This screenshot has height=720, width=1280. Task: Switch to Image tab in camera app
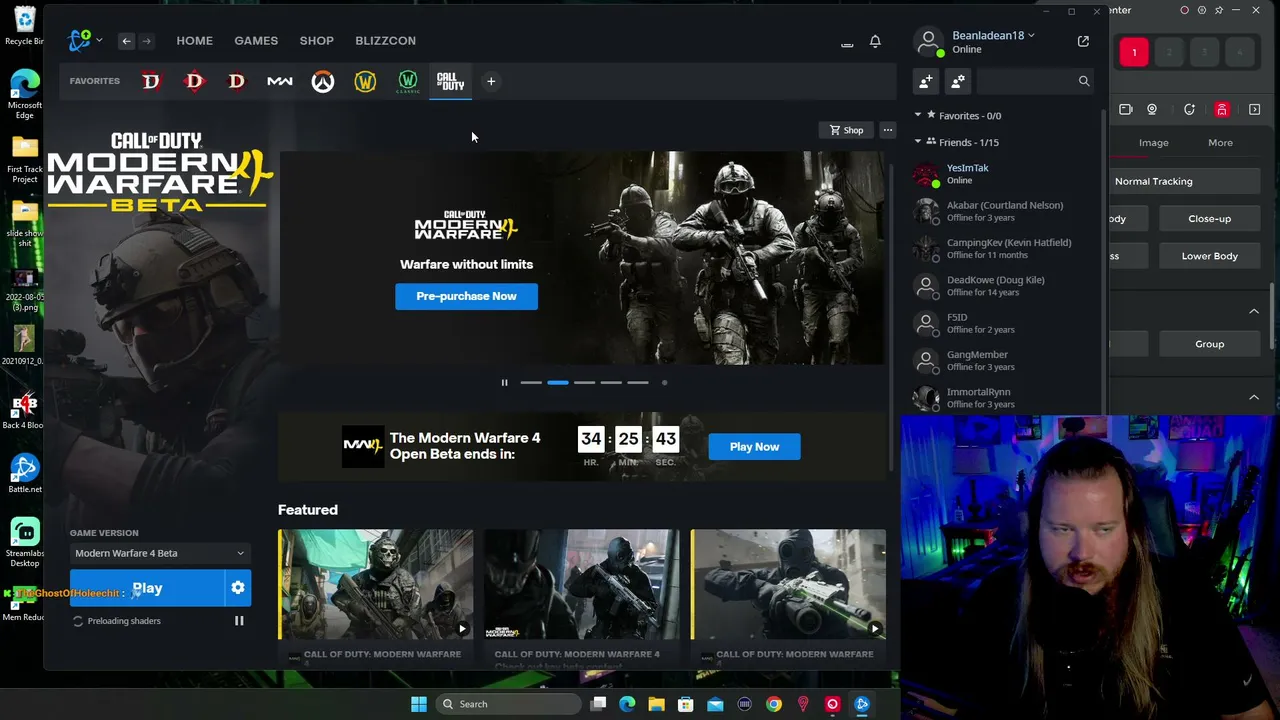(1153, 143)
